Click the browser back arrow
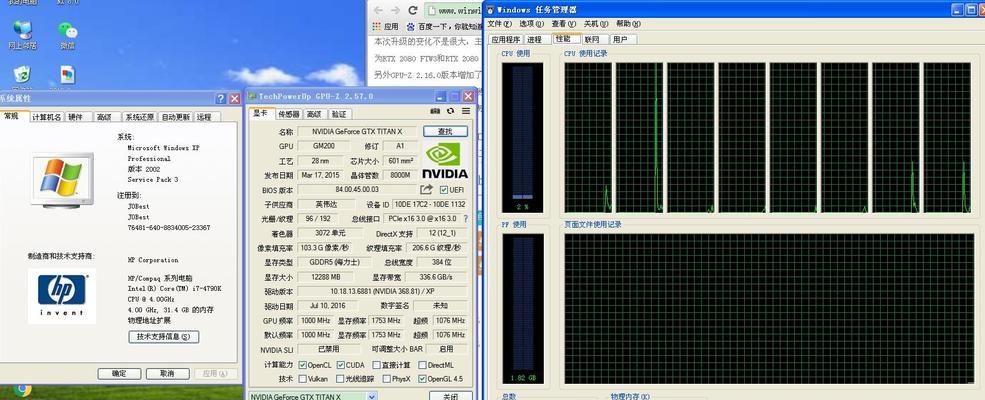This screenshot has height=400, width=985. (x=378, y=10)
